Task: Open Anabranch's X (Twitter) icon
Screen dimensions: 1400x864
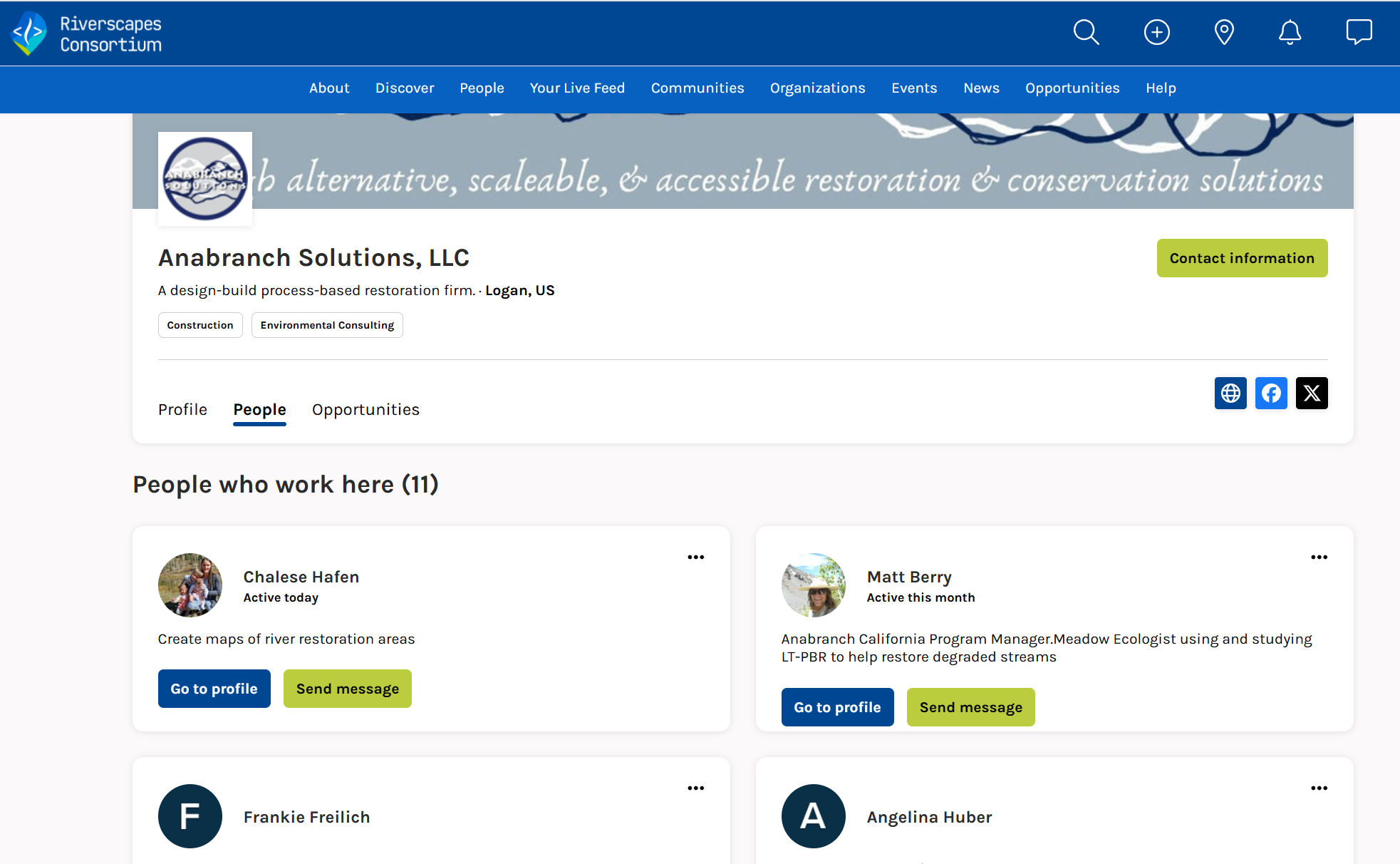Action: (1312, 393)
